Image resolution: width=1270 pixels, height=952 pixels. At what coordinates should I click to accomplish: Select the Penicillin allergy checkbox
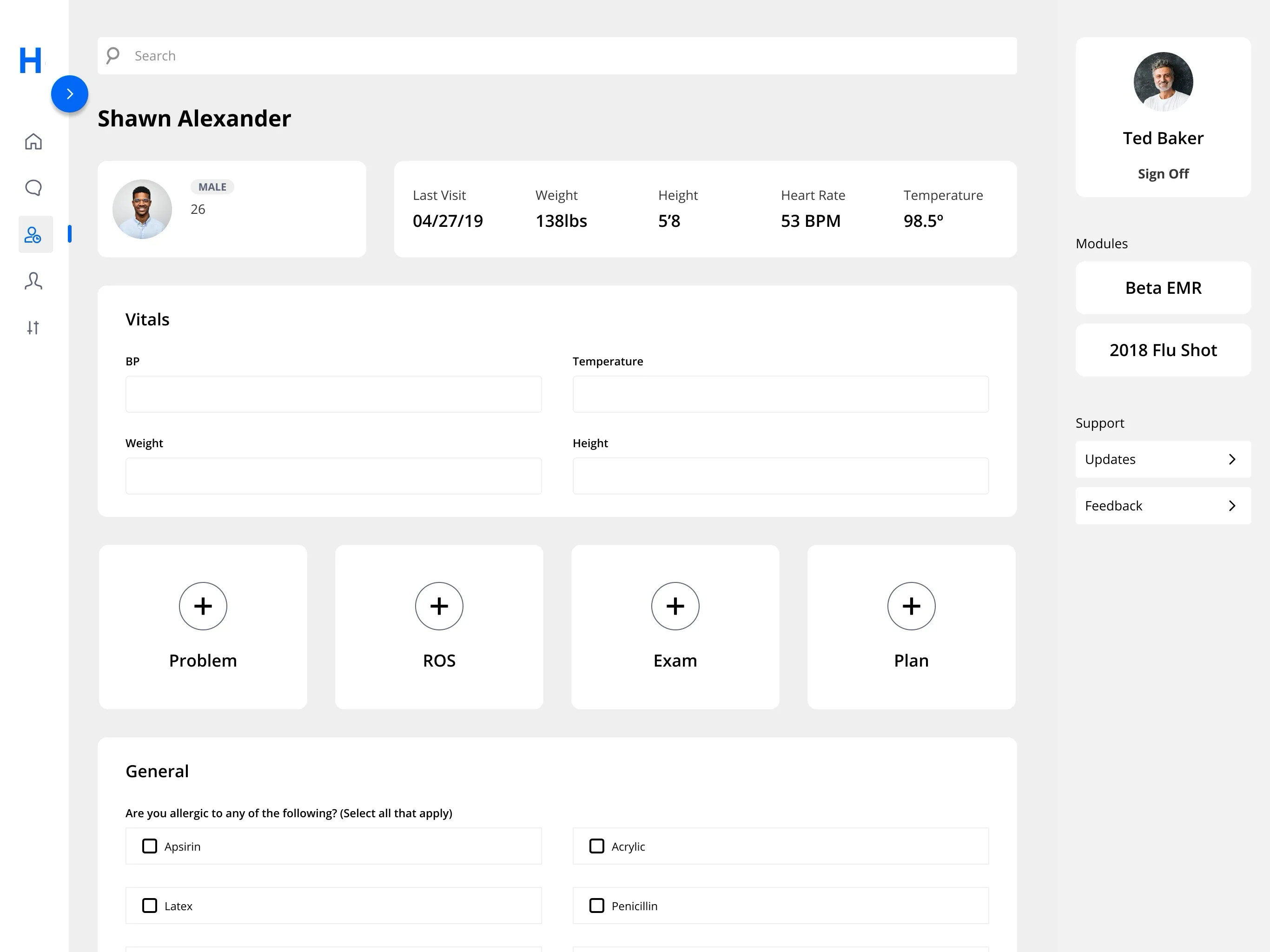click(x=596, y=906)
